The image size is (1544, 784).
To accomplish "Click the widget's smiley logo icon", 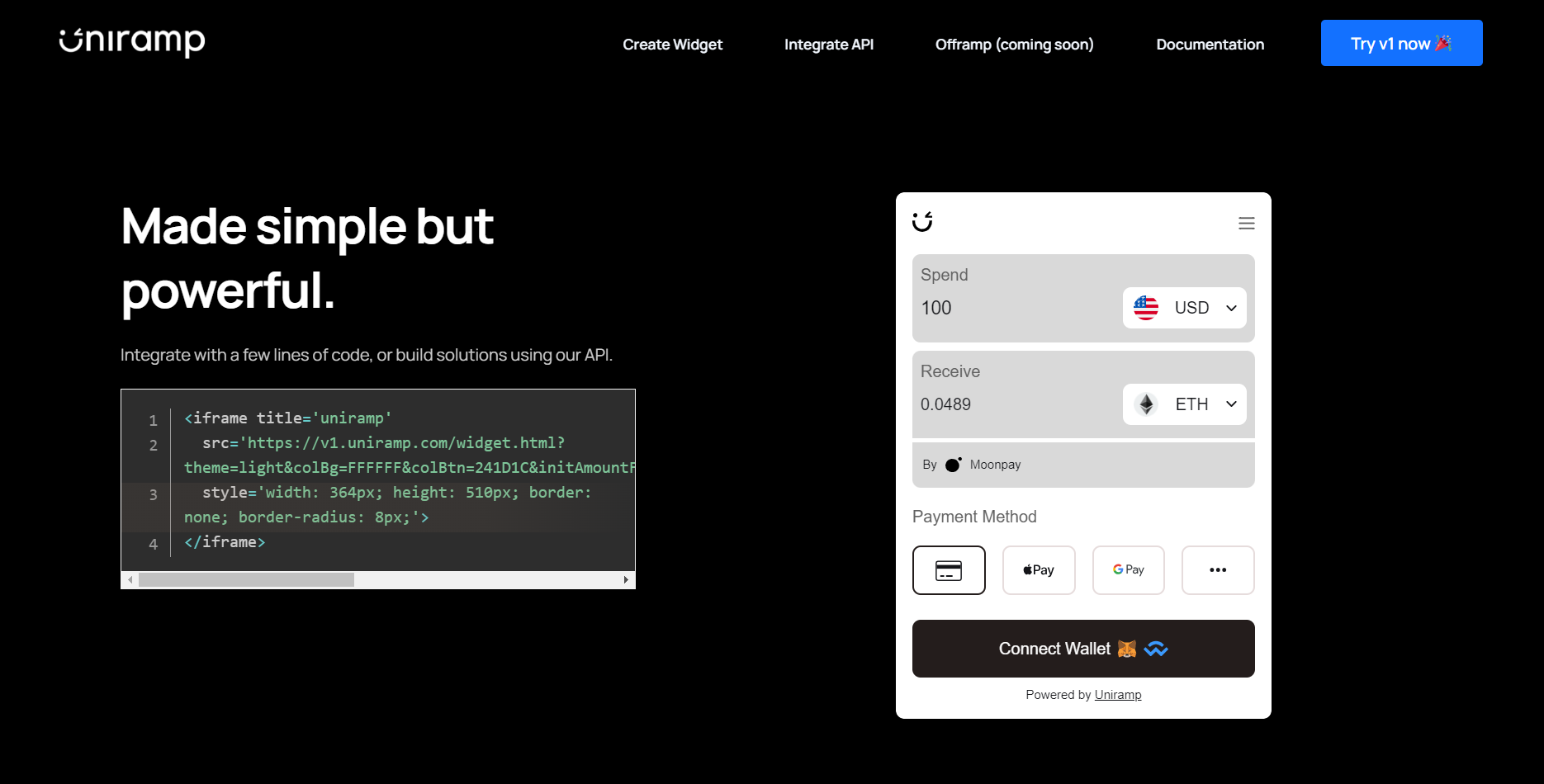I will click(922, 221).
